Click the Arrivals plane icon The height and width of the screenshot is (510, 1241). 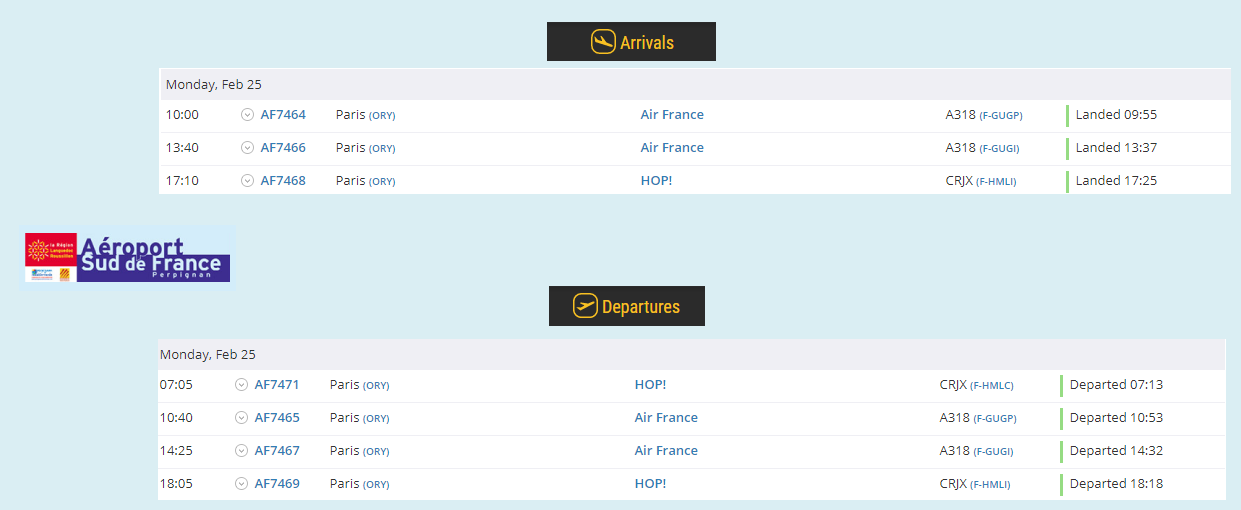(603, 42)
